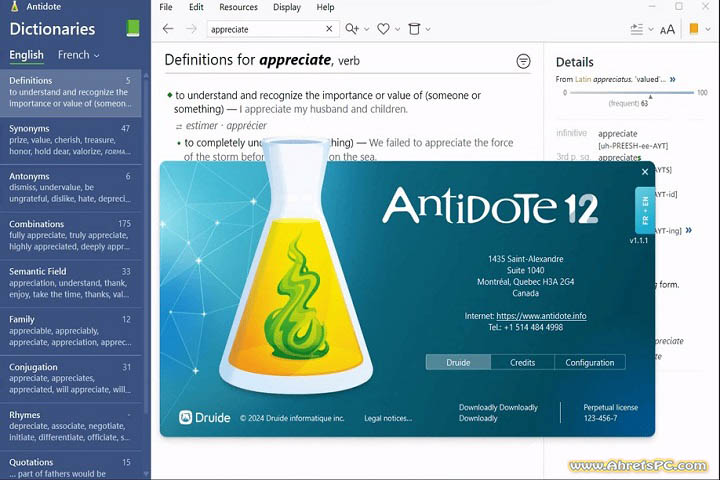Open the Resources menu
Screen dimensions: 720x480
[x=238, y=7]
